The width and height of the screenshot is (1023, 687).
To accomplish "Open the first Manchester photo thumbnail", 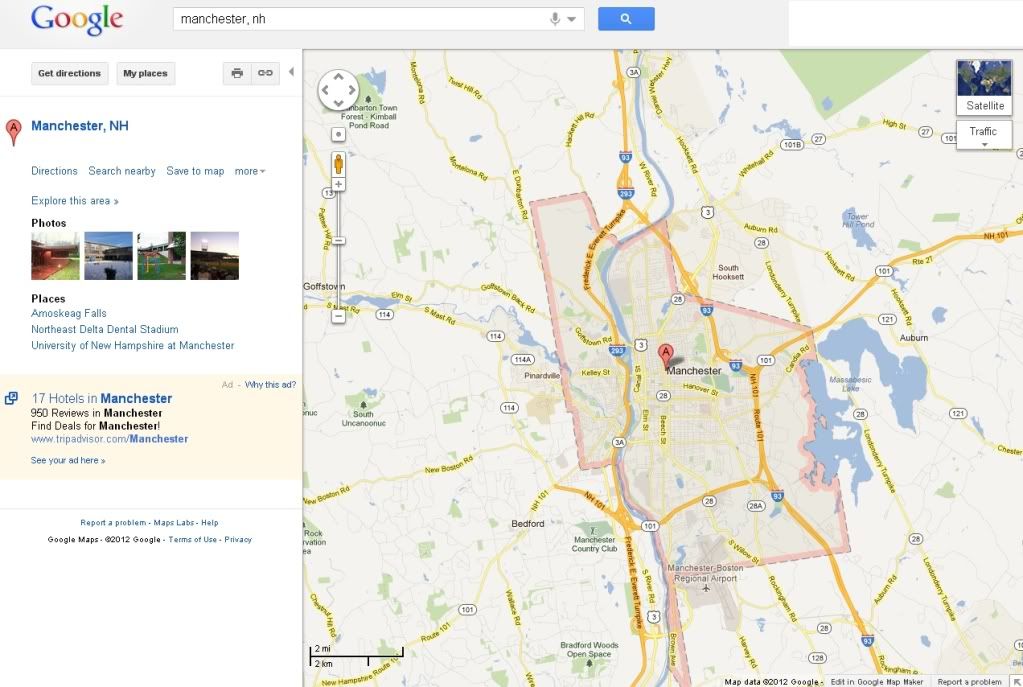I will 55,256.
